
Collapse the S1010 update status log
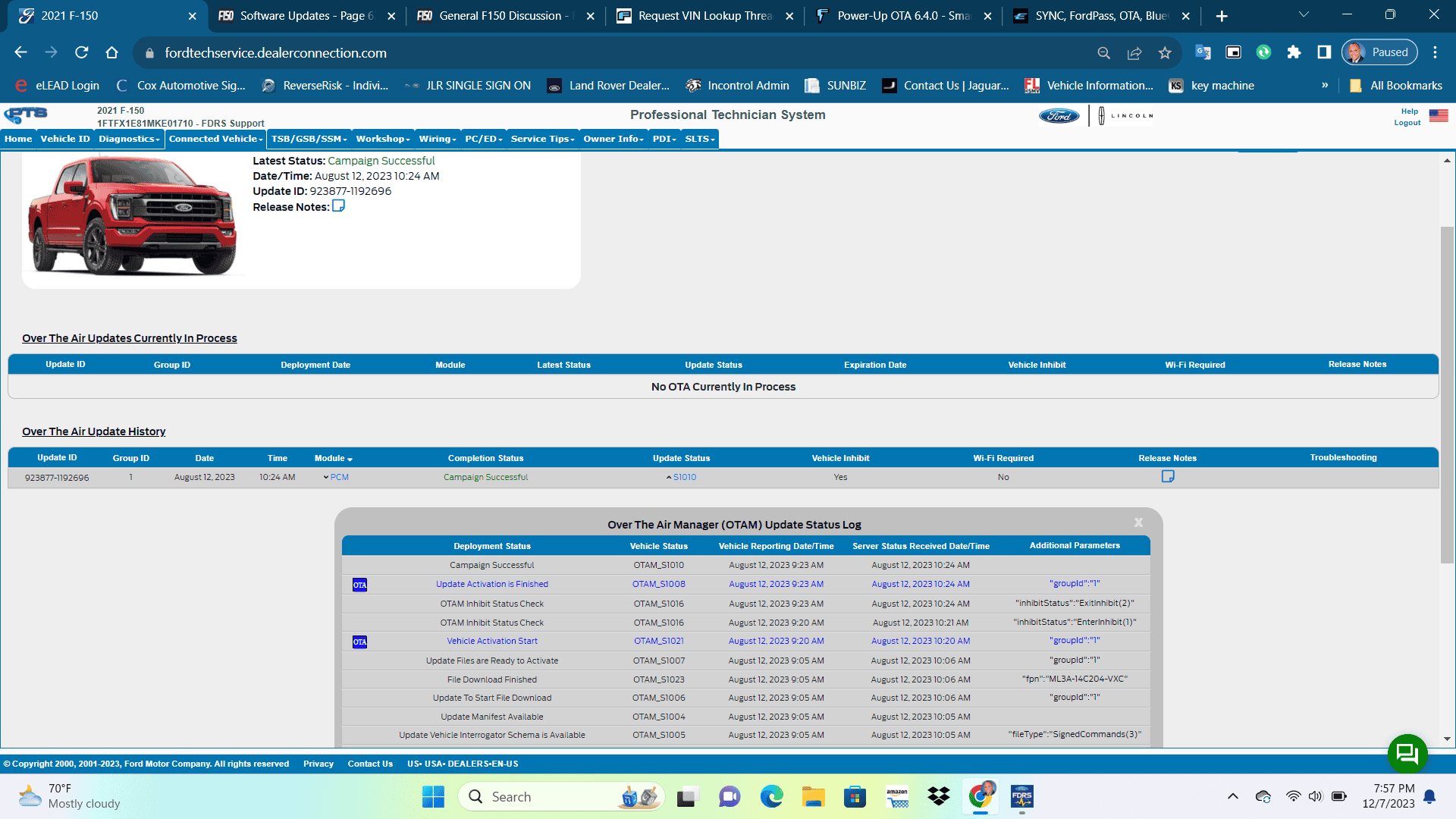(x=681, y=477)
